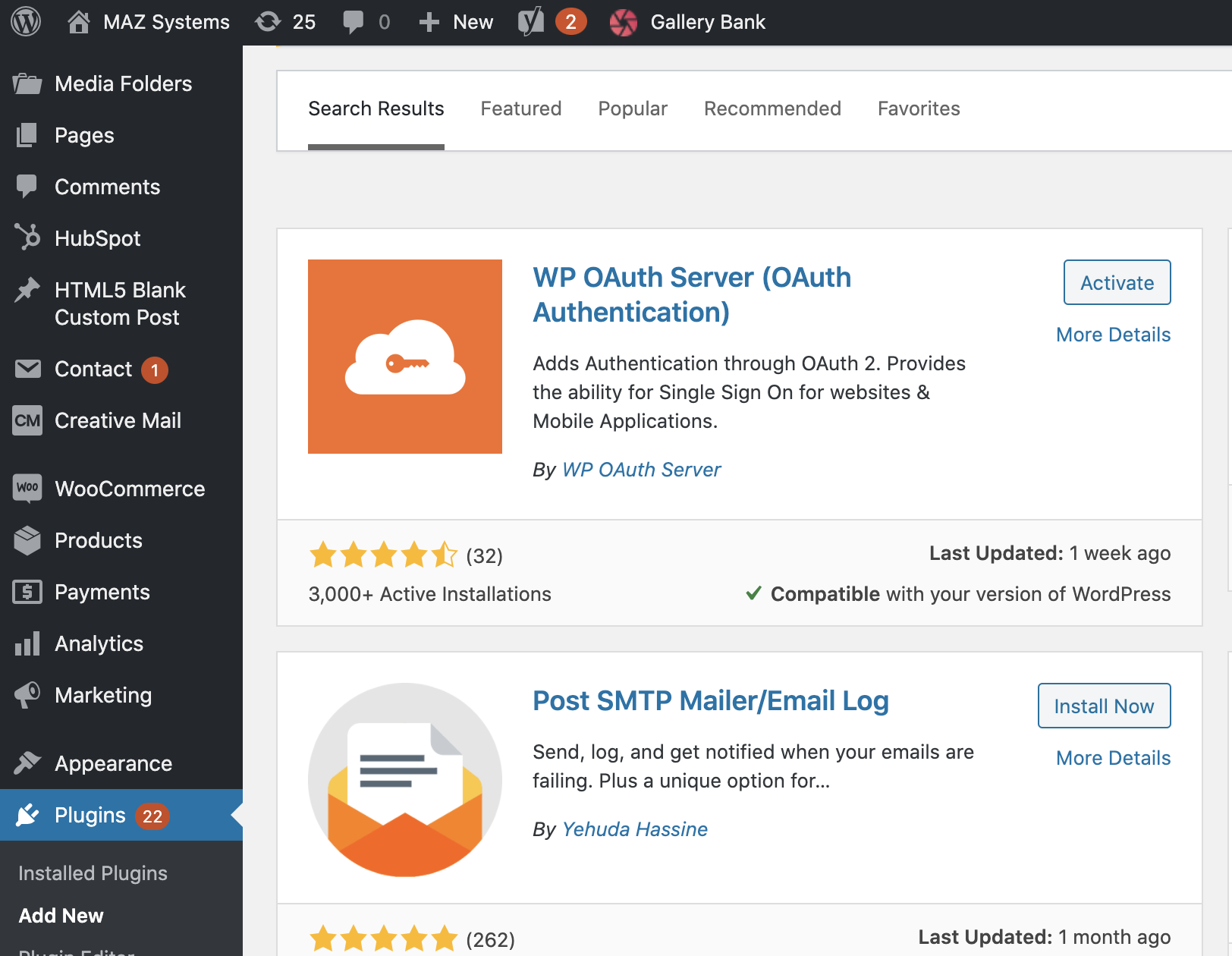Install the Post SMTP Mailer plugin now
The width and height of the screenshot is (1232, 956).
[x=1104, y=706]
